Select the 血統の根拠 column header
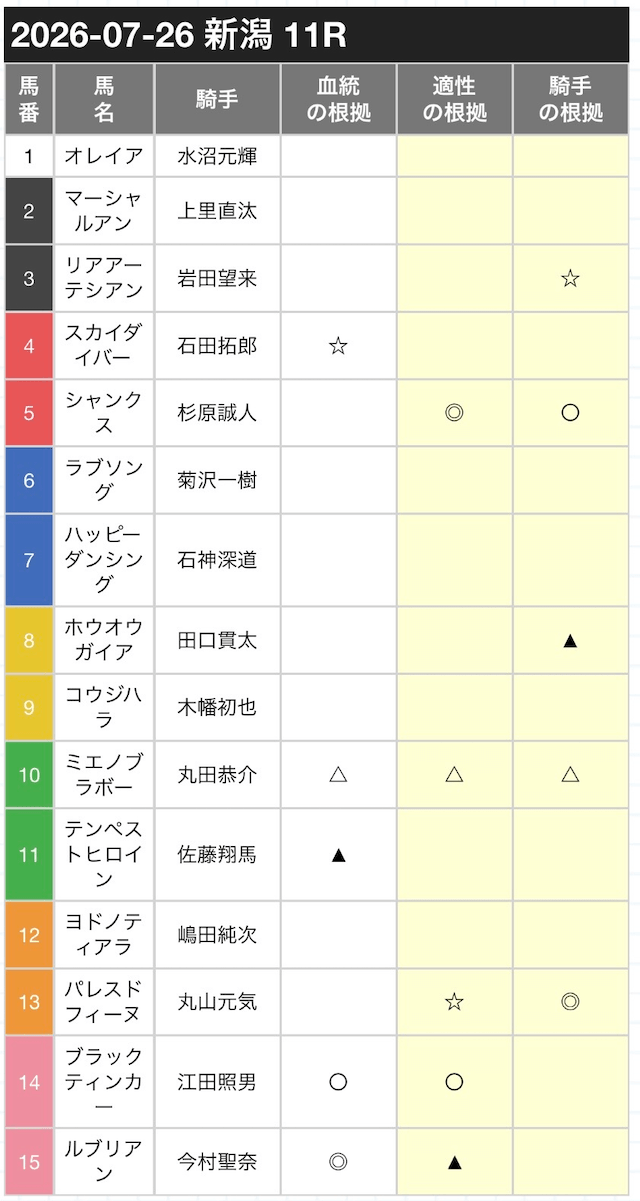Image resolution: width=640 pixels, height=1201 pixels. click(x=338, y=99)
